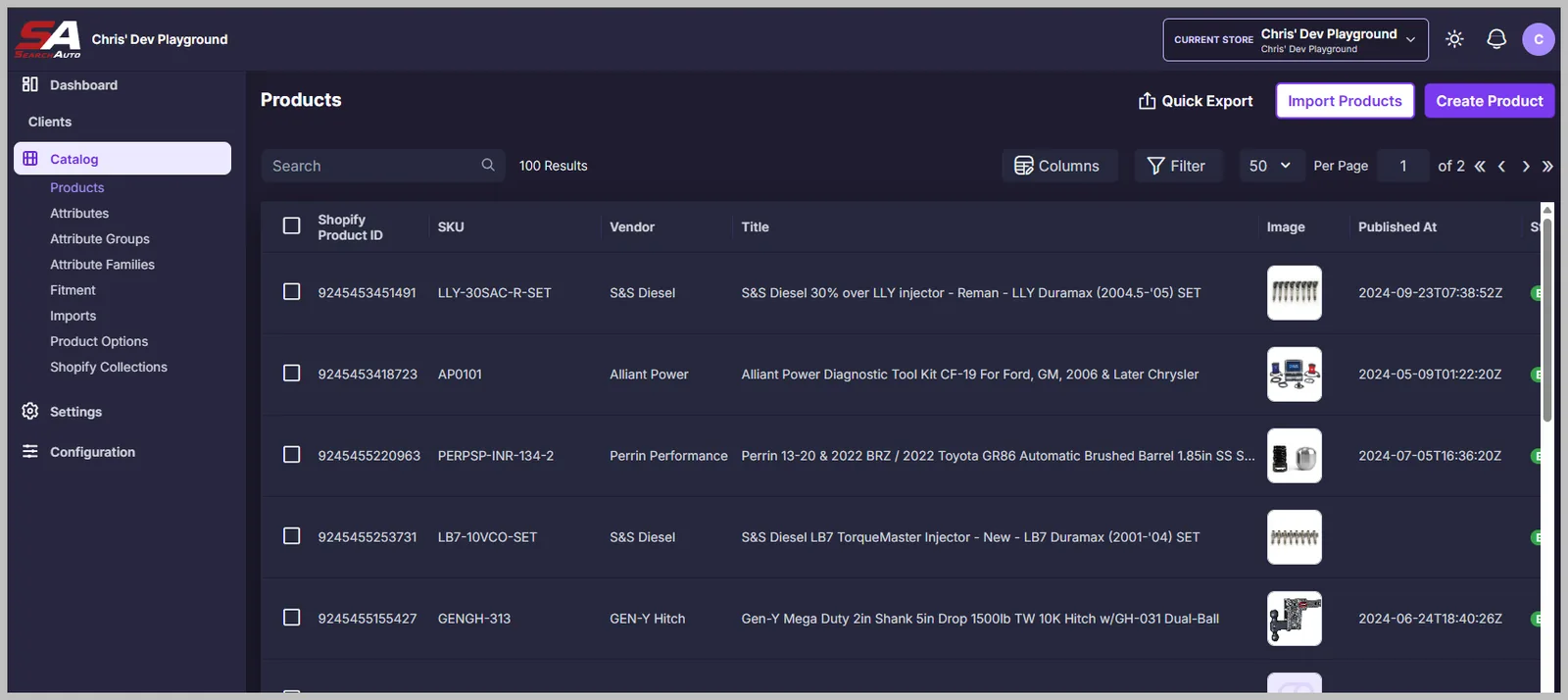
Task: Open Imports in the sidebar
Action: (x=73, y=316)
